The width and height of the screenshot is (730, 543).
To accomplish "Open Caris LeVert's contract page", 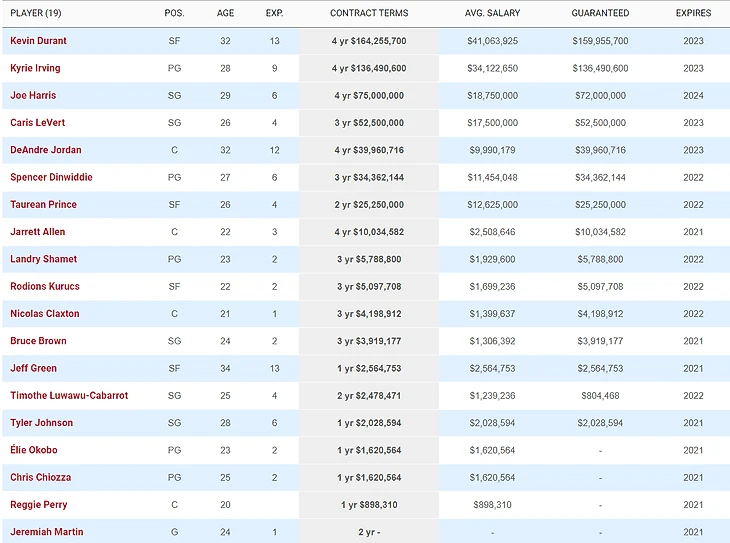I will click(x=35, y=123).
